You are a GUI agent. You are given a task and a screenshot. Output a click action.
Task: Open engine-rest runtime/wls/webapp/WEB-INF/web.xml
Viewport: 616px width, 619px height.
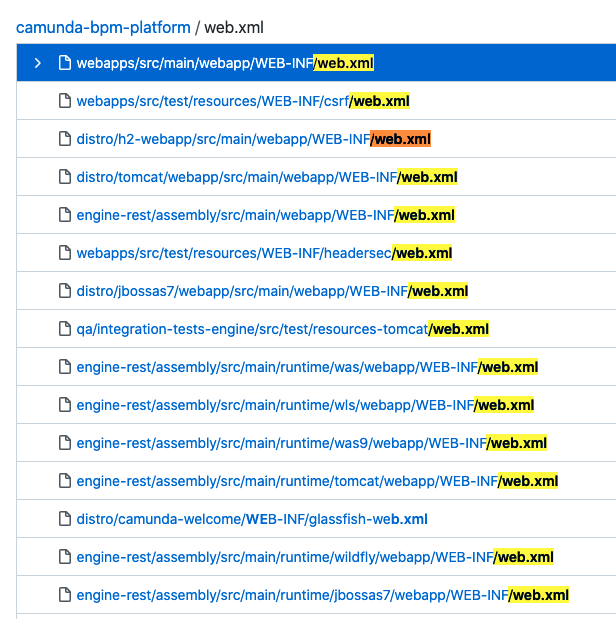coord(305,405)
